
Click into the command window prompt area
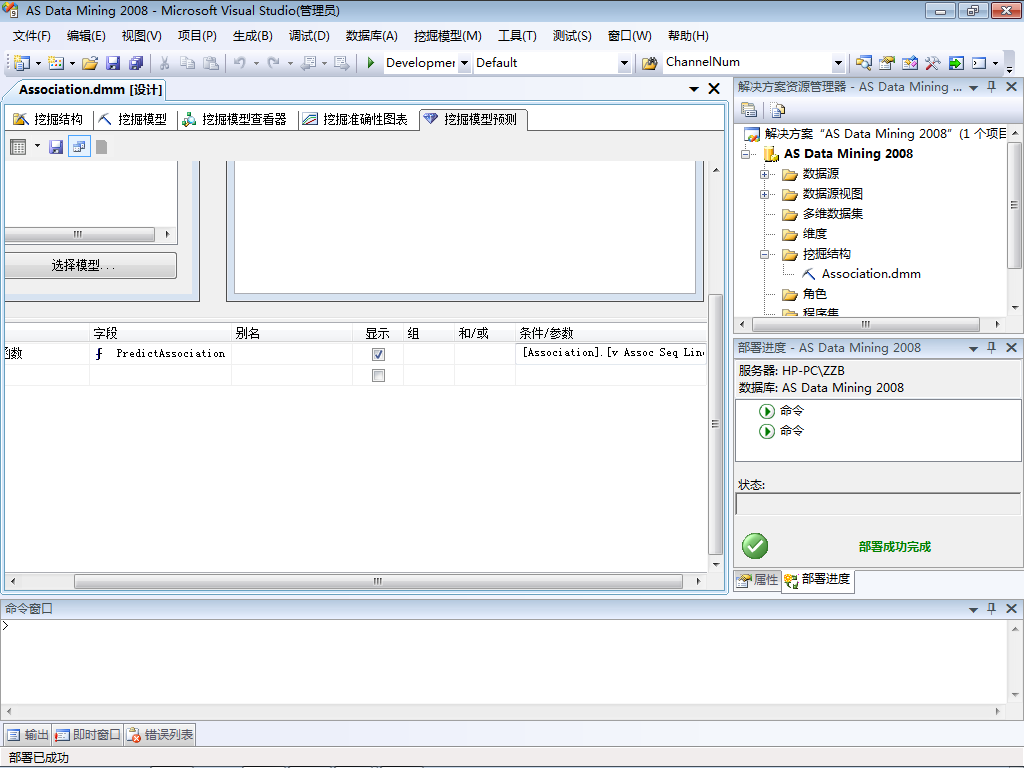(x=504, y=661)
